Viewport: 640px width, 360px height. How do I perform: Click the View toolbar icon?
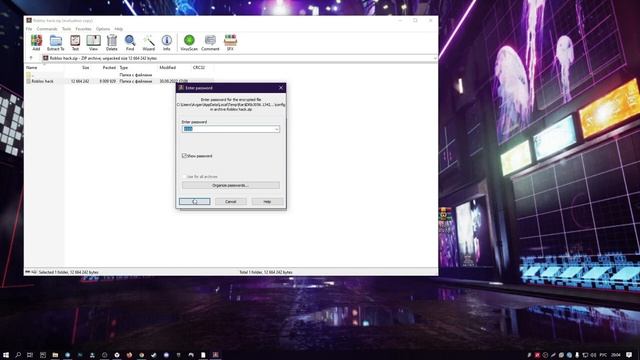click(x=93, y=42)
